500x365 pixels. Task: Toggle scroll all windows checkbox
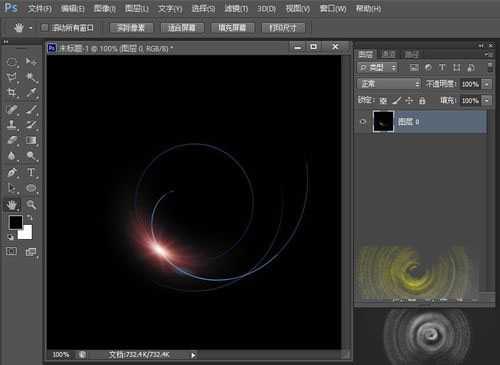point(44,28)
